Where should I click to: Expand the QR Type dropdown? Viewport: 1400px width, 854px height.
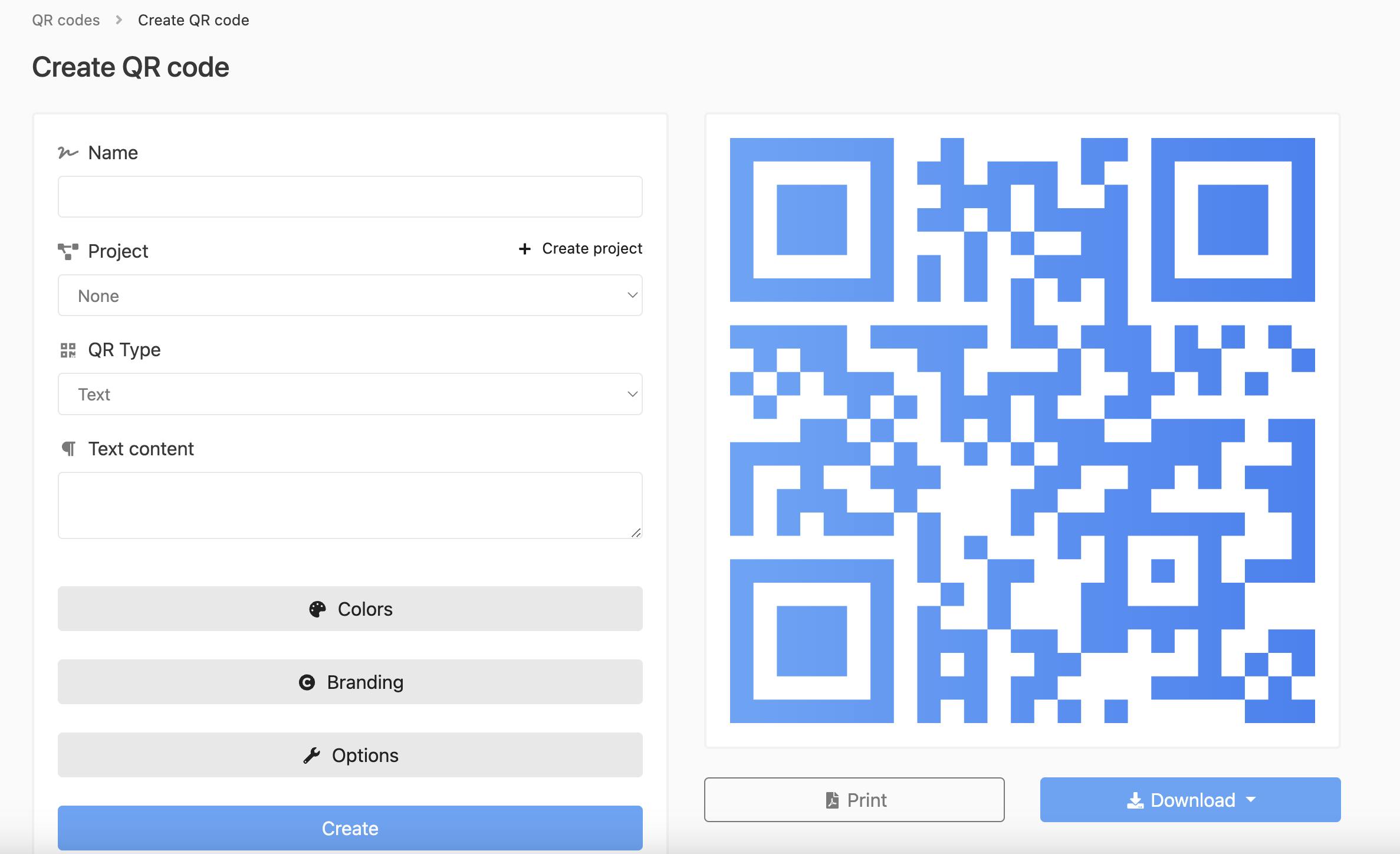pos(350,393)
